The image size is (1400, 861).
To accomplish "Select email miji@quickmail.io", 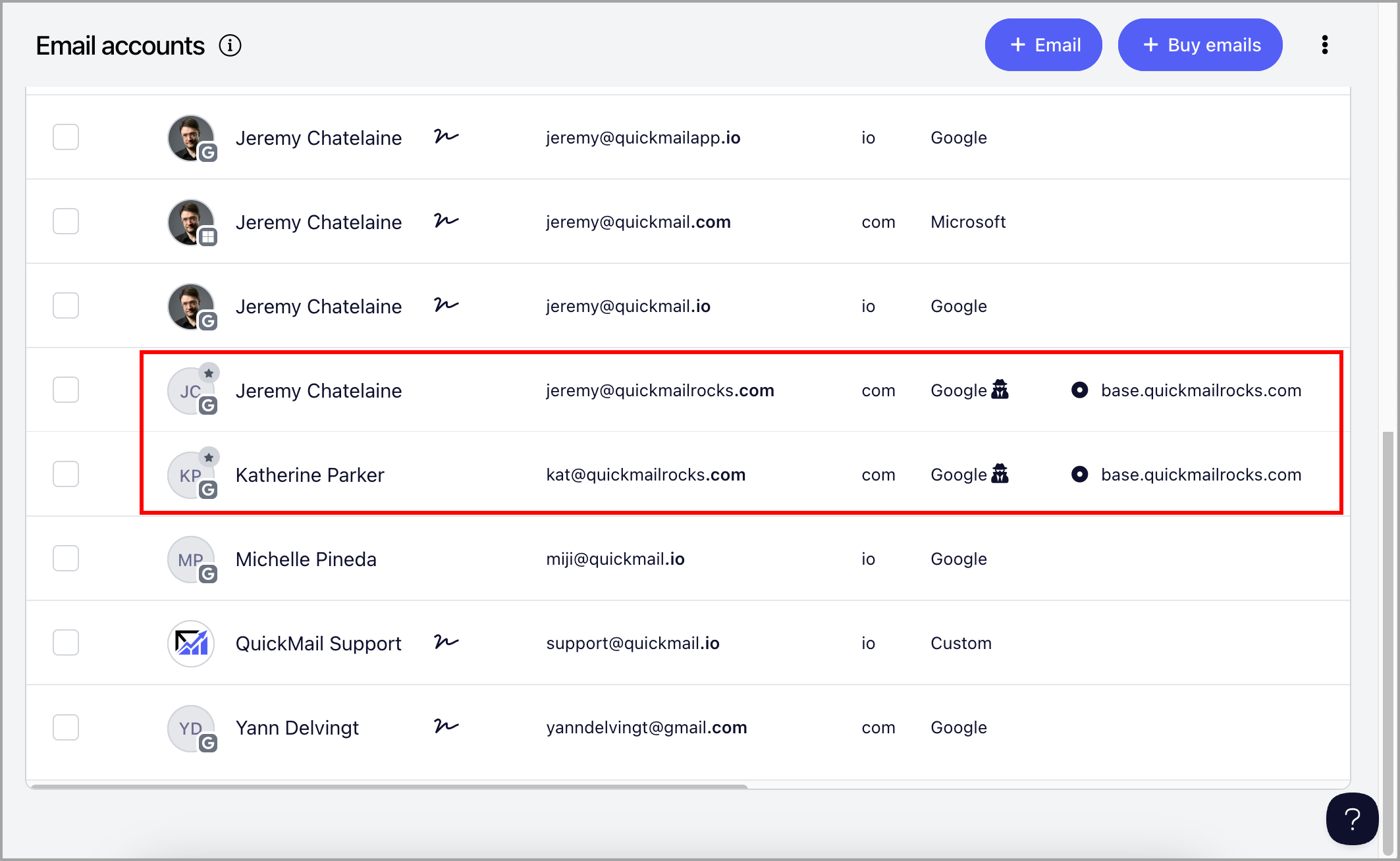I will [x=615, y=559].
